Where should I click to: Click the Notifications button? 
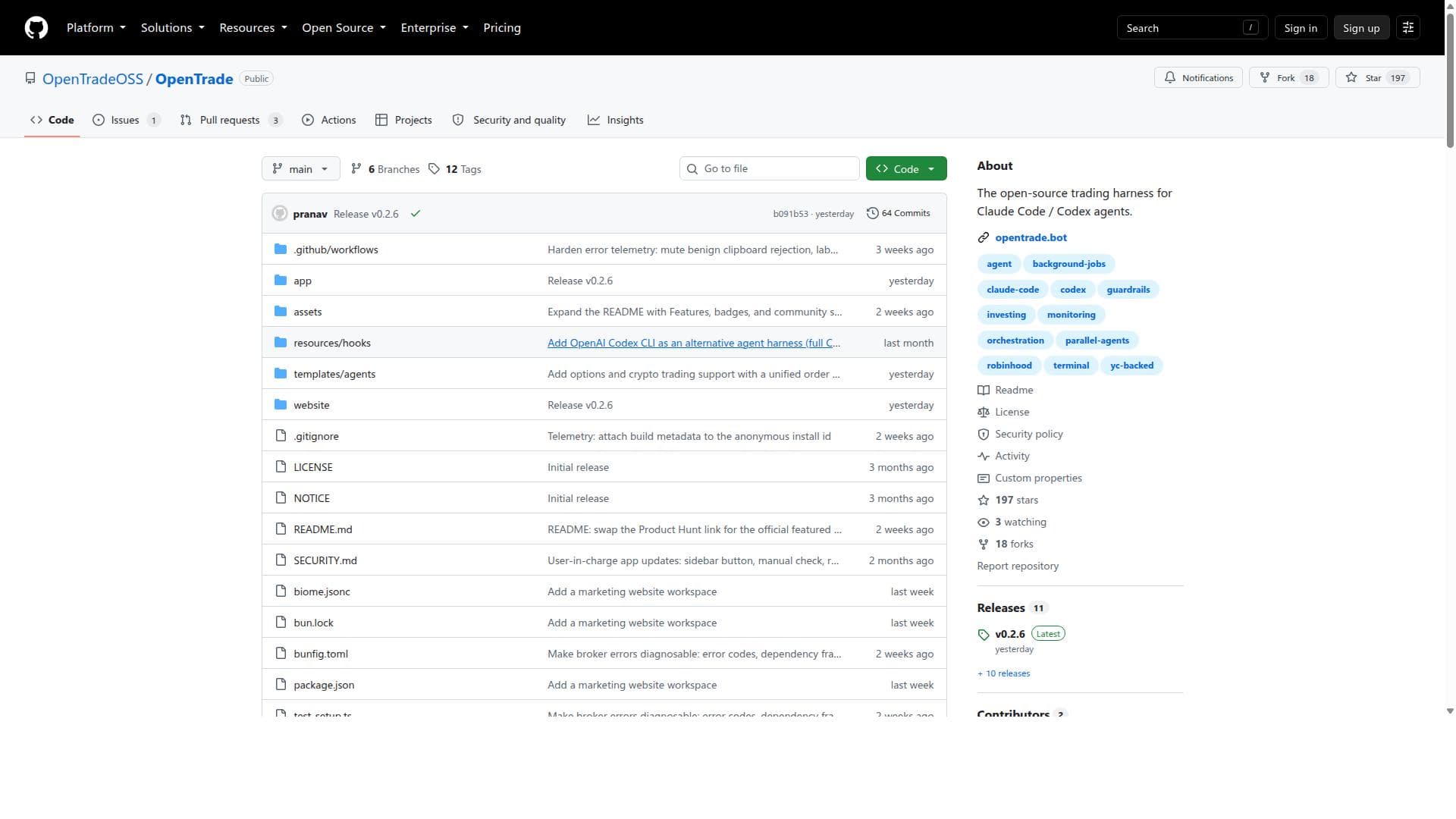click(1198, 78)
